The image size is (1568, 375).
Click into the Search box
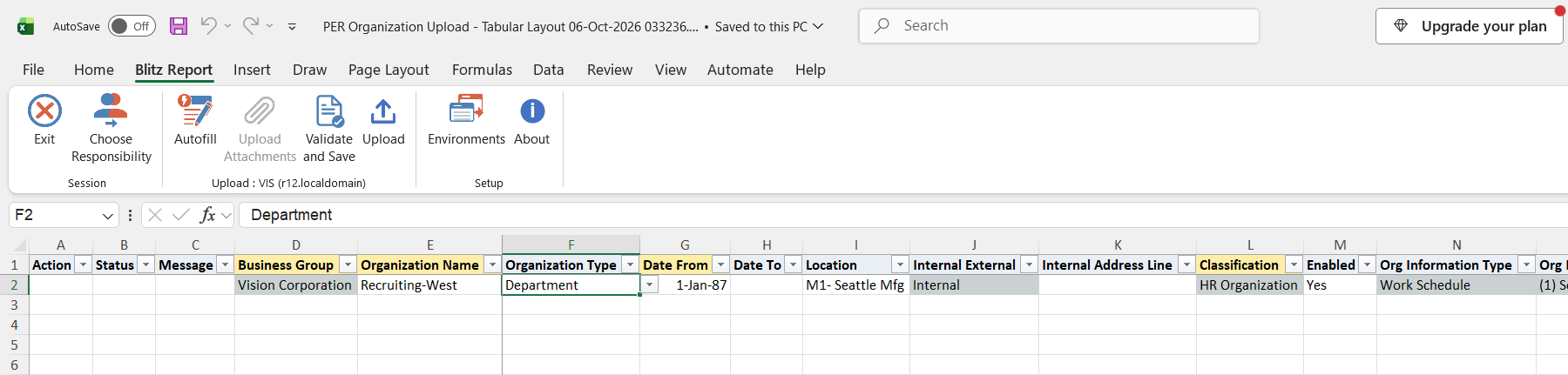tap(1059, 26)
